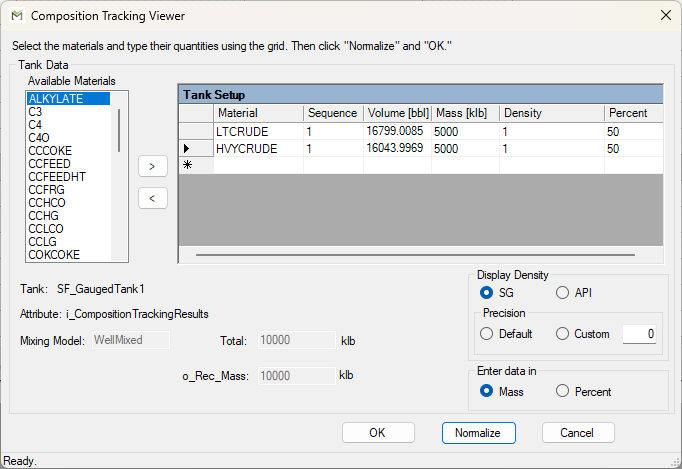Click the materials list vertical scrollbar
682x469 pixels.
(119, 130)
